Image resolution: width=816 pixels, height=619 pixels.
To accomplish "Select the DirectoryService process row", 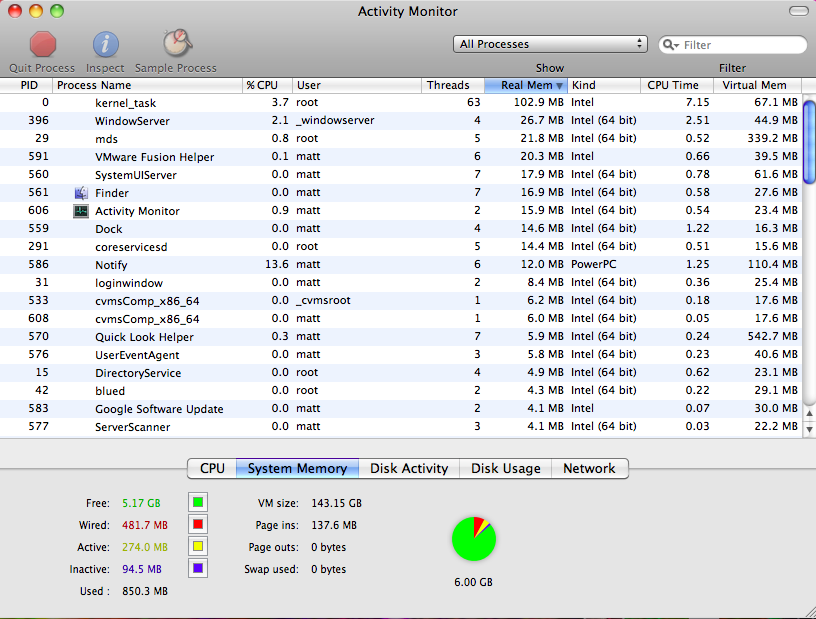I will tap(401, 373).
